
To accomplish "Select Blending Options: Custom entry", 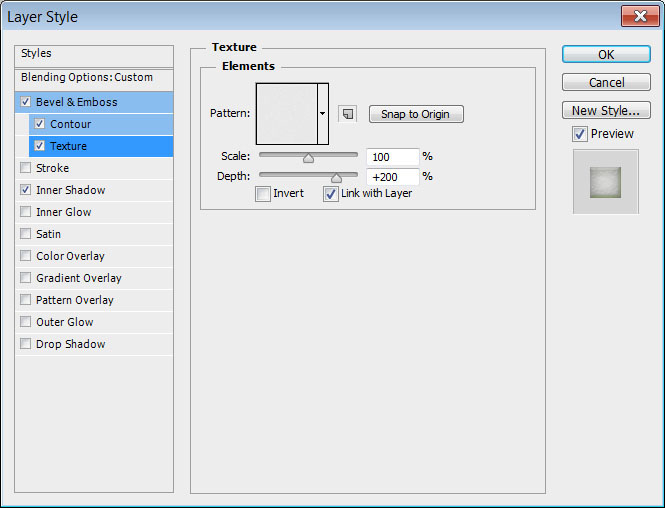I will (x=87, y=77).
